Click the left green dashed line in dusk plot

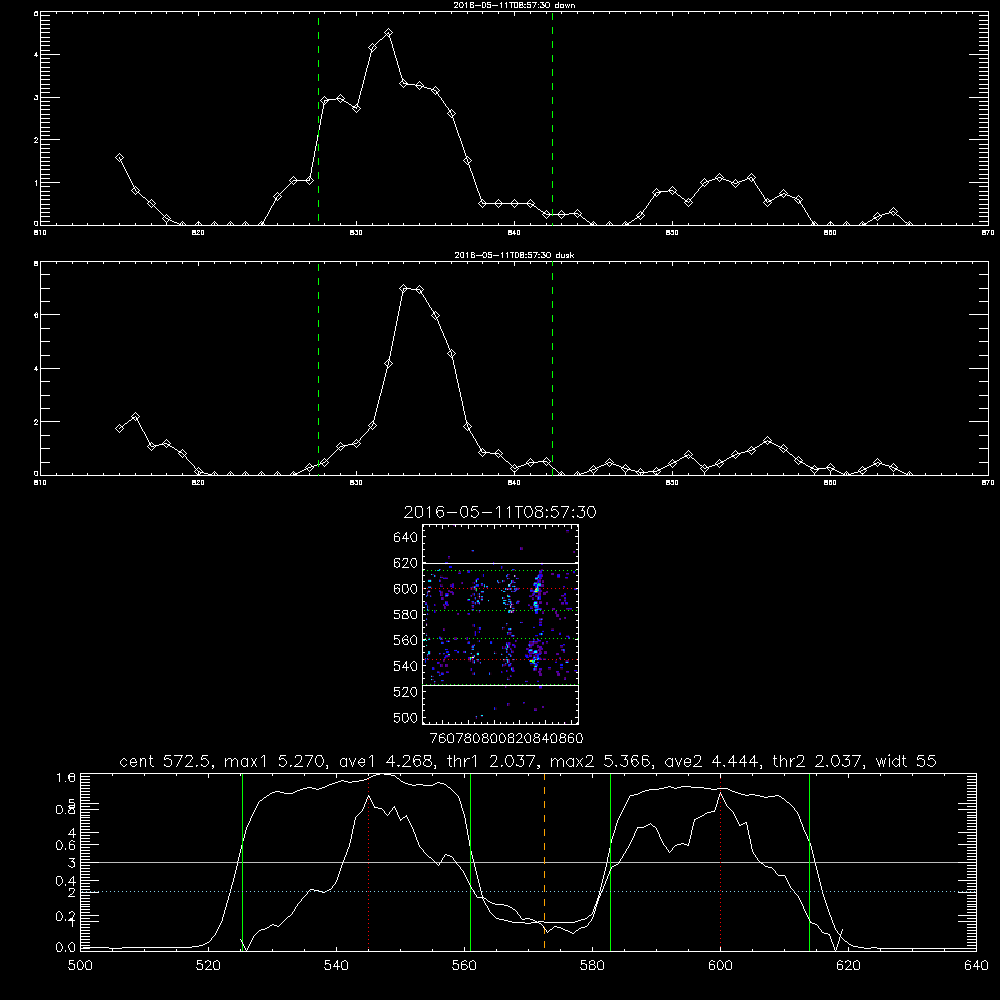click(x=318, y=368)
